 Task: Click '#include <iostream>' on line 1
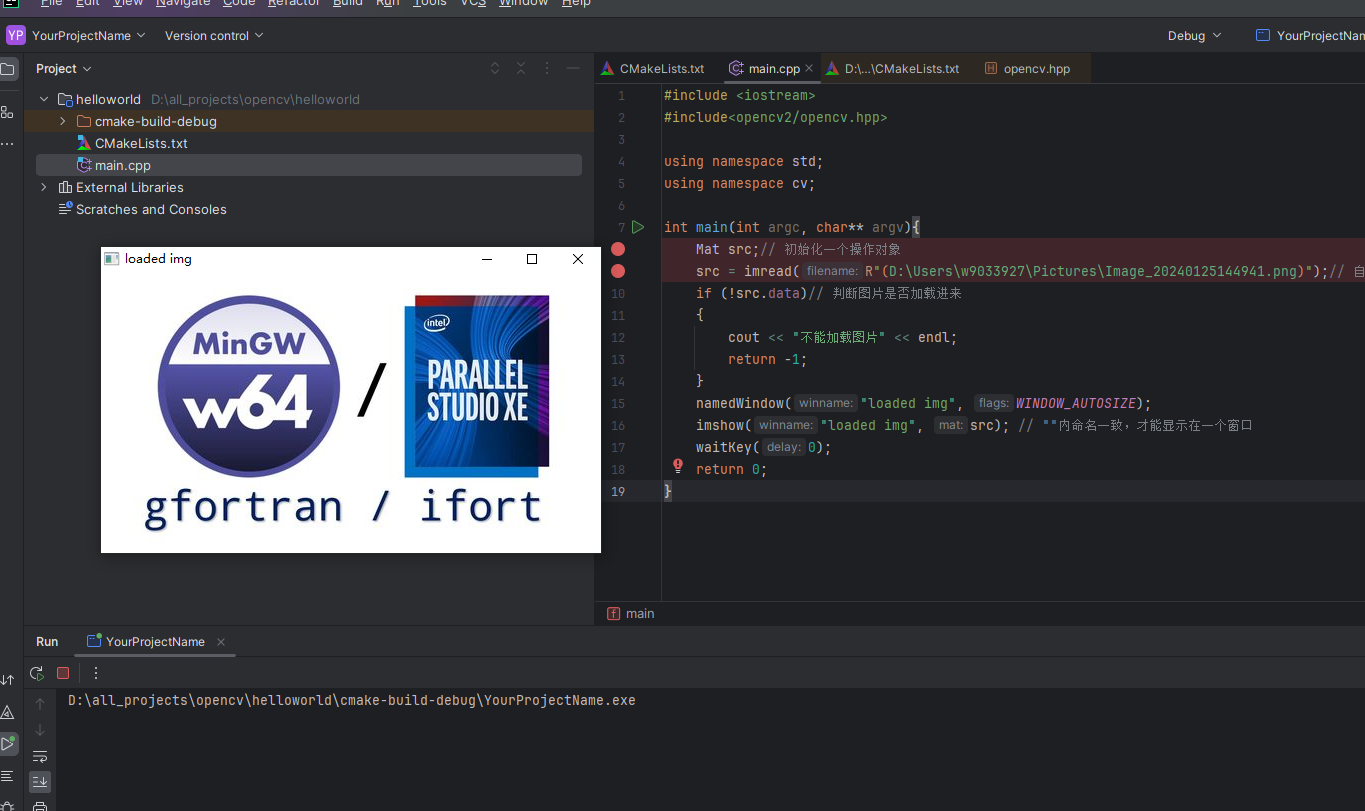click(x=739, y=95)
